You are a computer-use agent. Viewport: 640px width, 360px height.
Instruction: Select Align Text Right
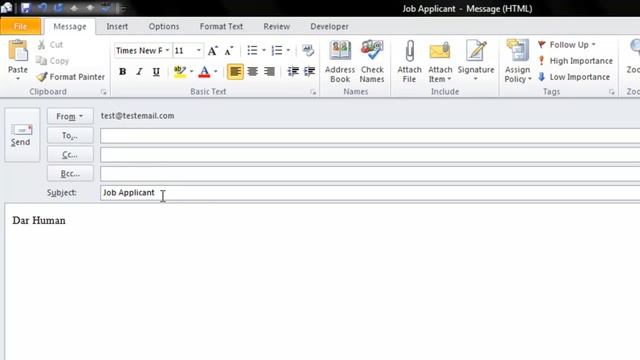click(269, 72)
